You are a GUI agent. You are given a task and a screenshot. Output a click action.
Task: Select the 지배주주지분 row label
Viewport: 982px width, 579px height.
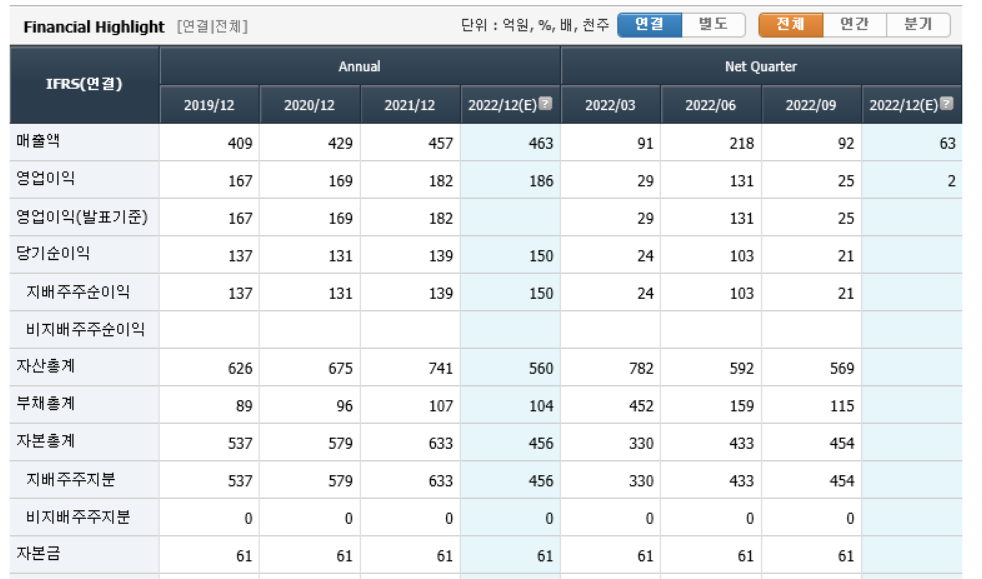pos(70,479)
